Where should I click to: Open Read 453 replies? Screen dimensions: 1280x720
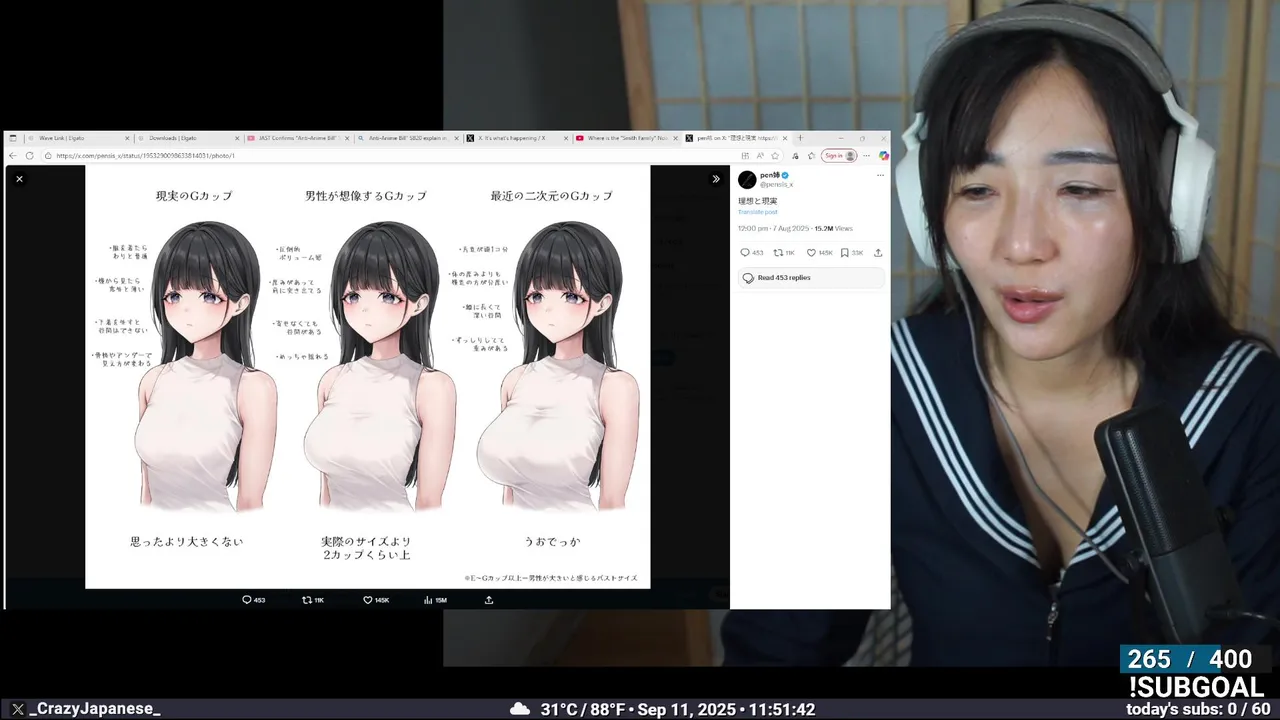click(811, 278)
